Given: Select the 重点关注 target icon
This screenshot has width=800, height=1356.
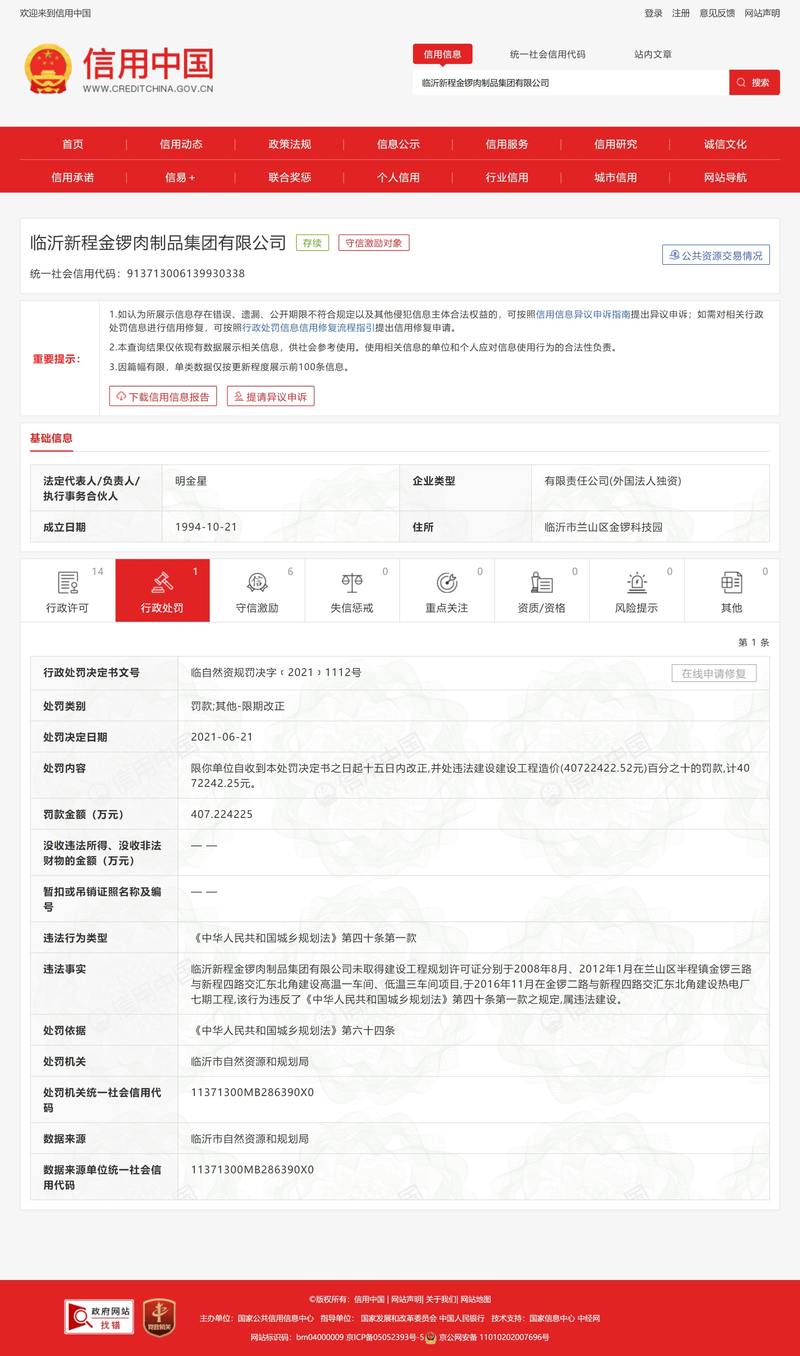Looking at the screenshot, I should click(x=447, y=582).
